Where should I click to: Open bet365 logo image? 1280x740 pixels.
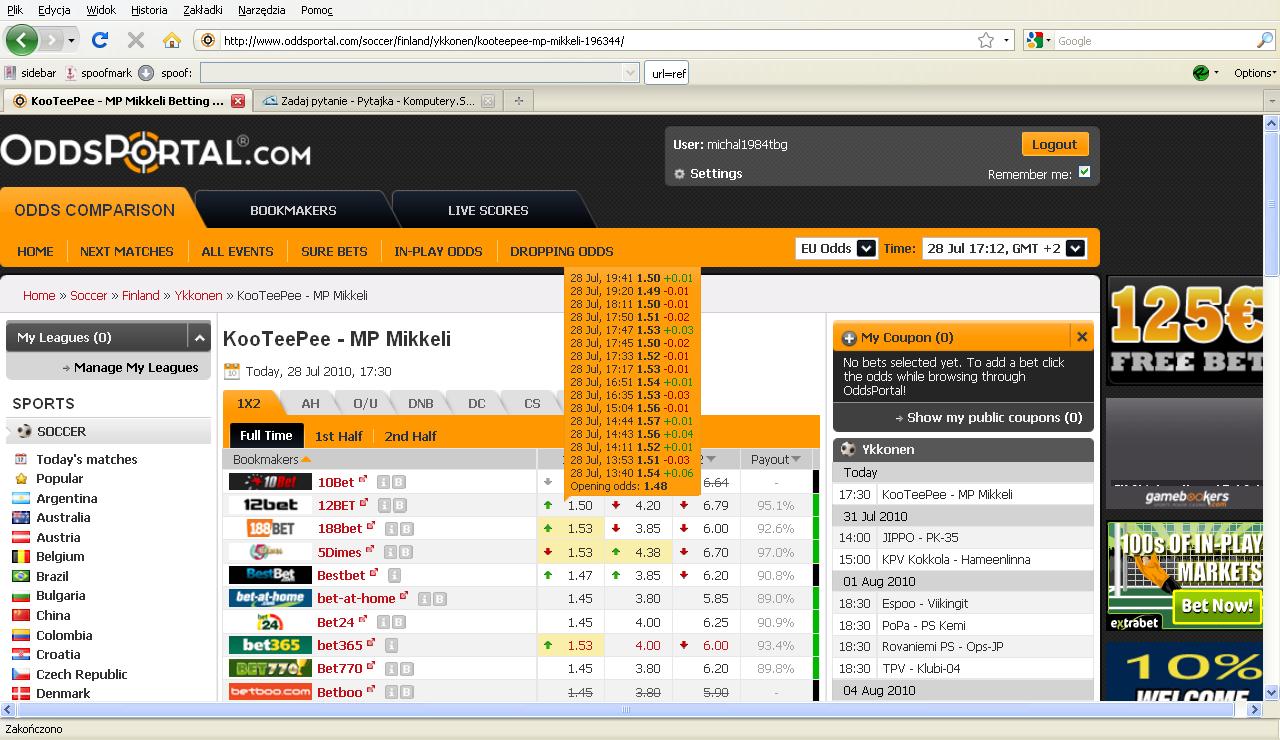pos(270,645)
